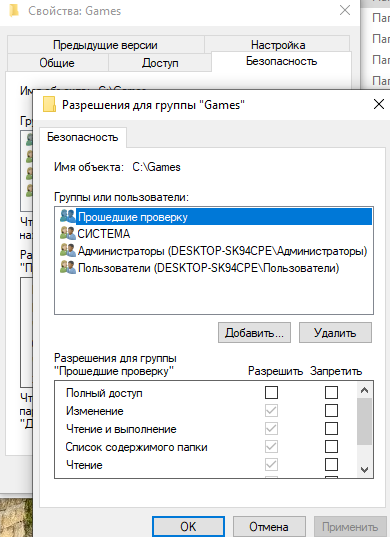The image size is (390, 537).
Task: Click folder icon in Свойства: Games title bar
Action: 14,11
